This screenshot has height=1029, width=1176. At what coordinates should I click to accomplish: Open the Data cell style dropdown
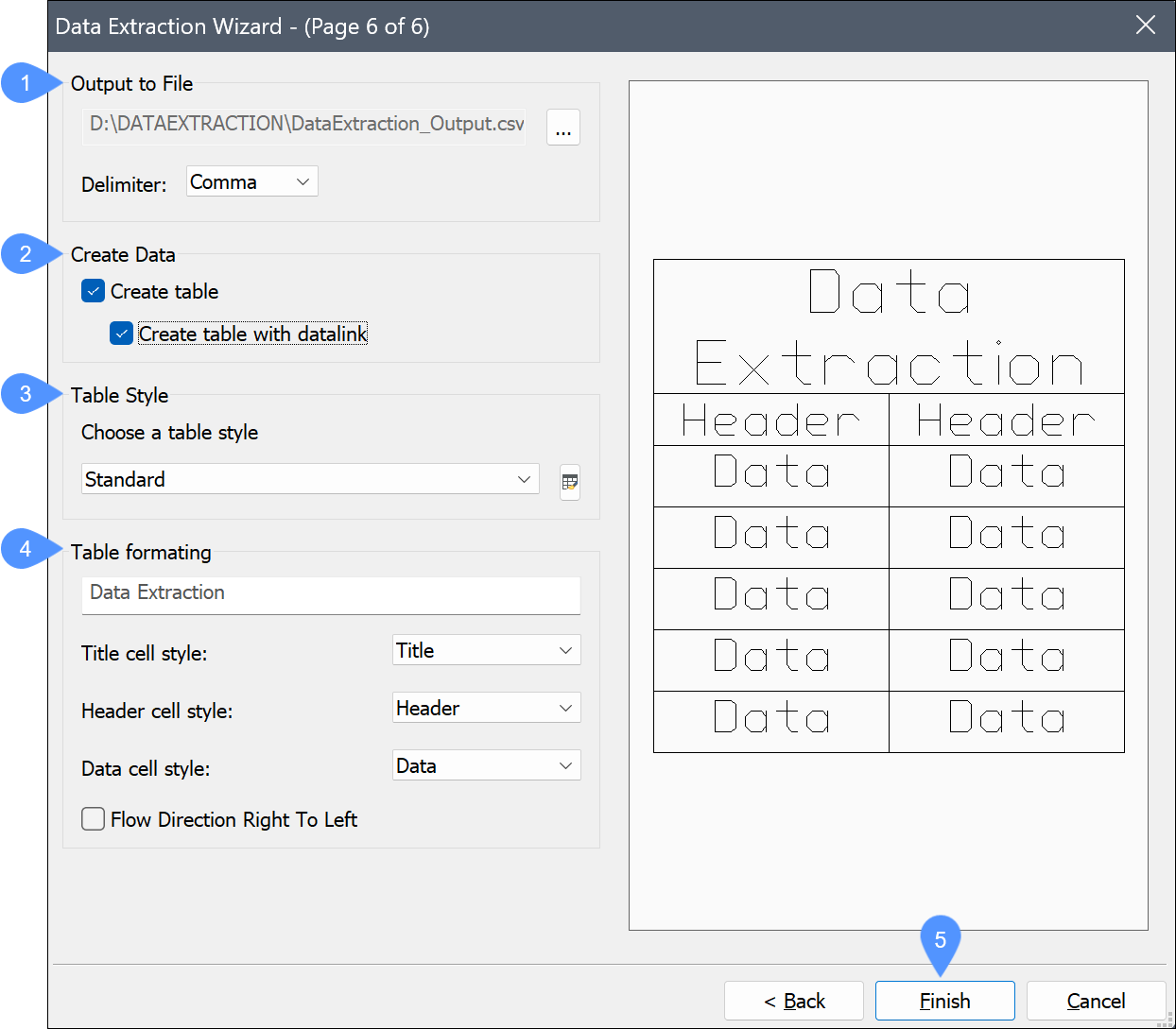(x=486, y=765)
